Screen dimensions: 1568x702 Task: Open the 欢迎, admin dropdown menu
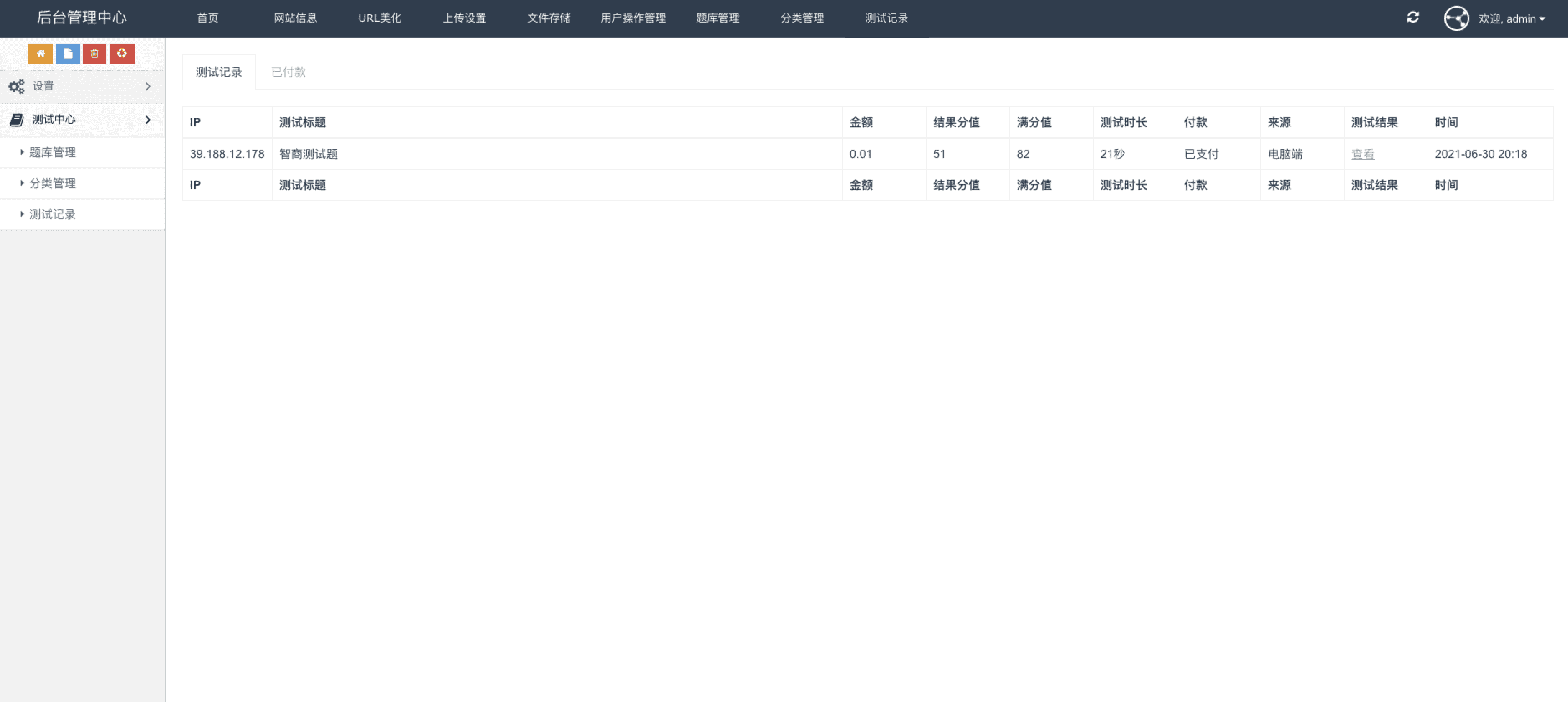coord(1512,19)
